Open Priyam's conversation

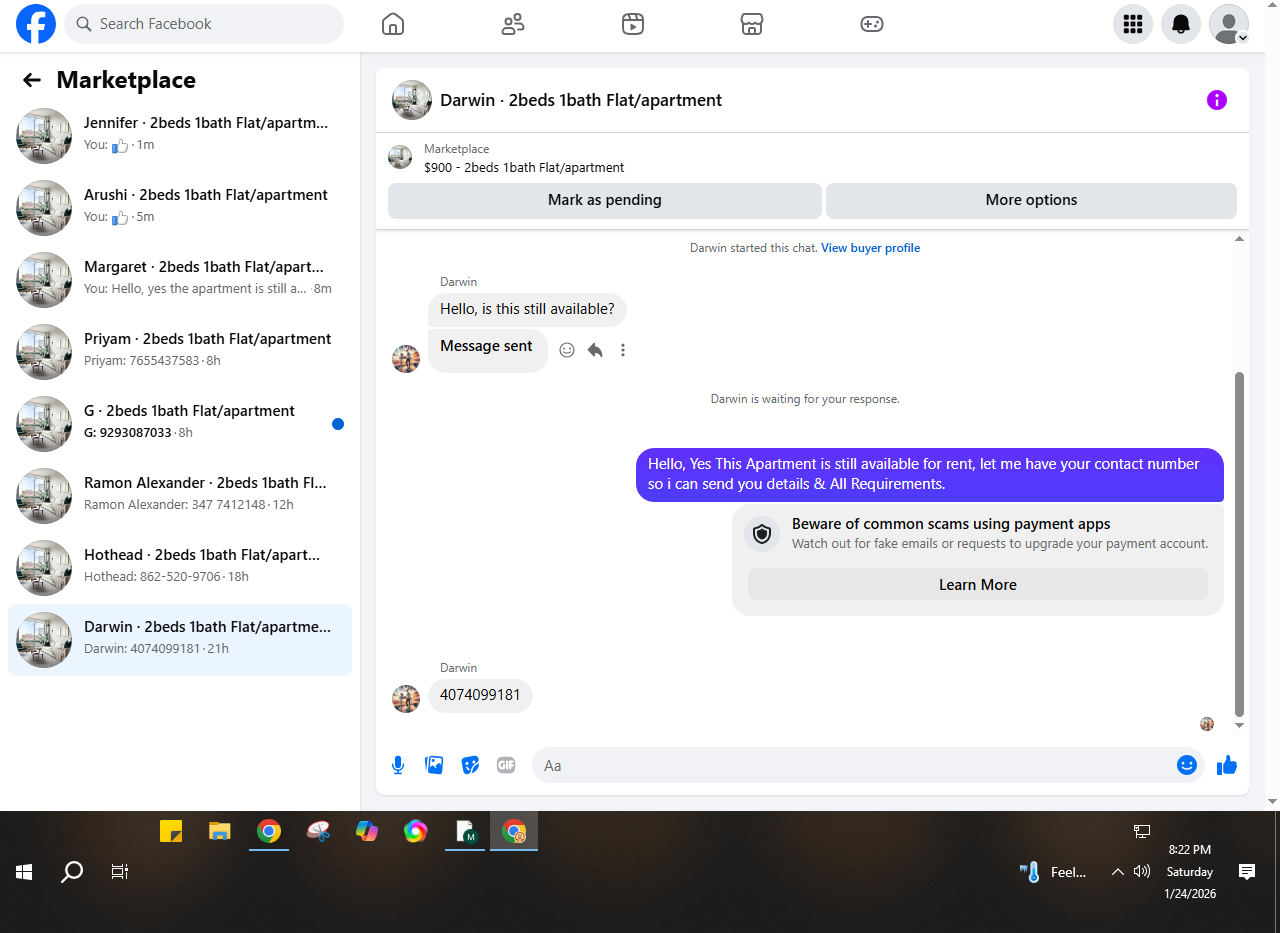coord(180,352)
